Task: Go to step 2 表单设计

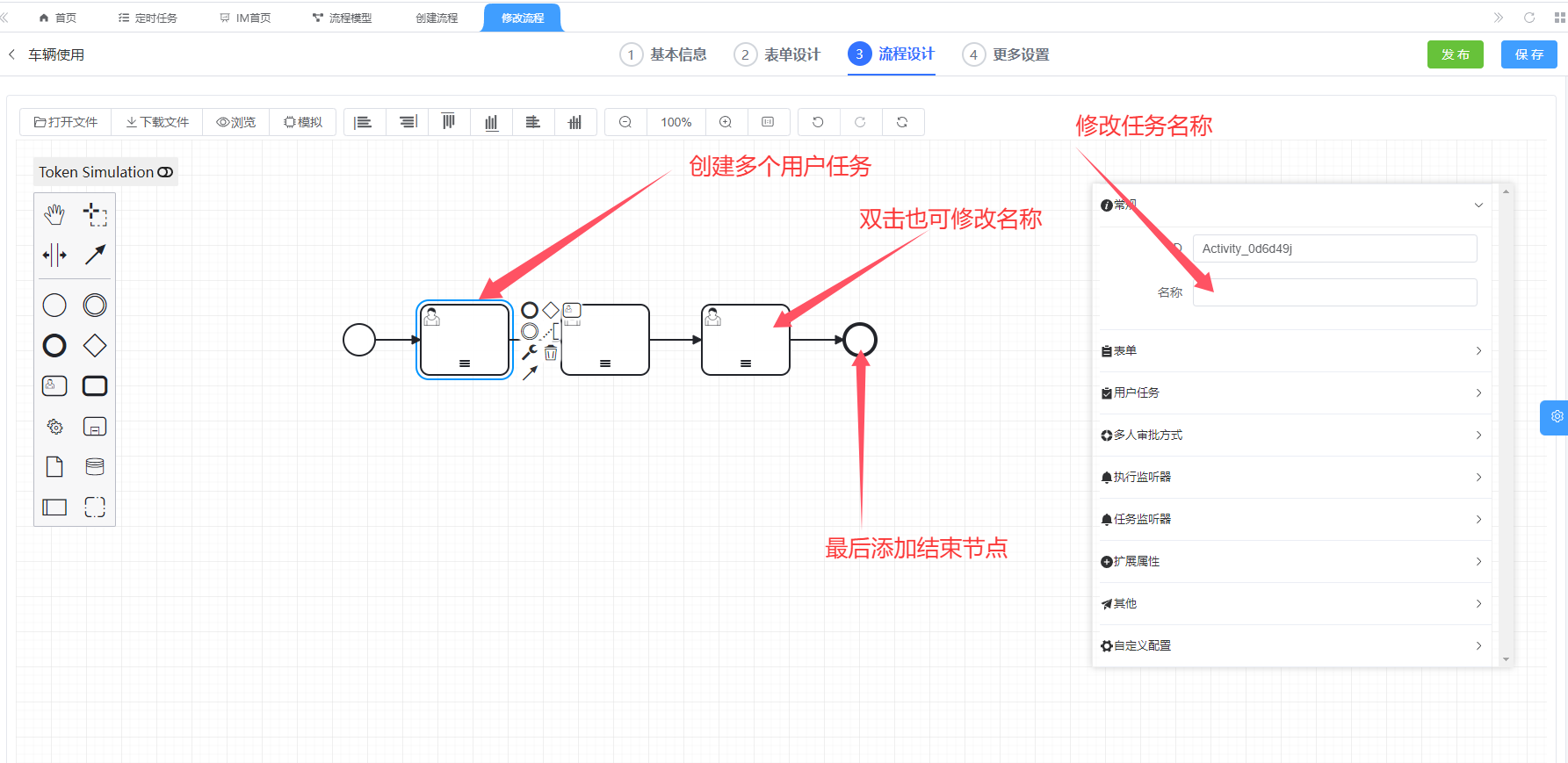Action: pyautogui.click(x=777, y=54)
